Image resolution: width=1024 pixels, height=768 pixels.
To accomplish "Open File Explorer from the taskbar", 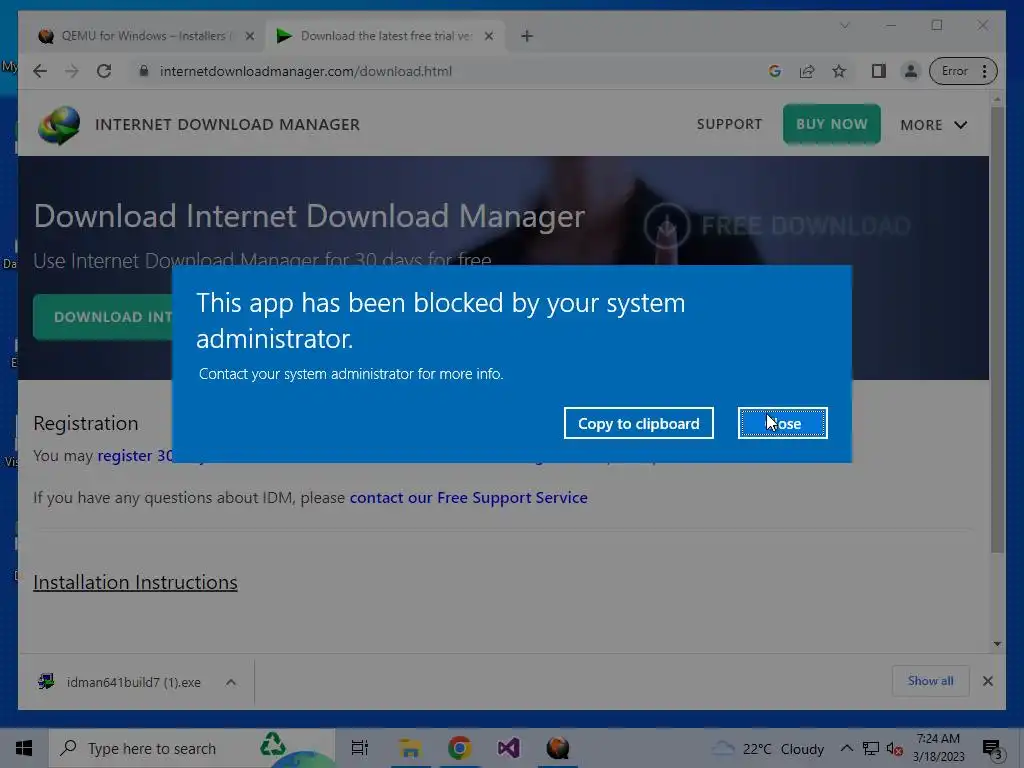I will pyautogui.click(x=410, y=748).
